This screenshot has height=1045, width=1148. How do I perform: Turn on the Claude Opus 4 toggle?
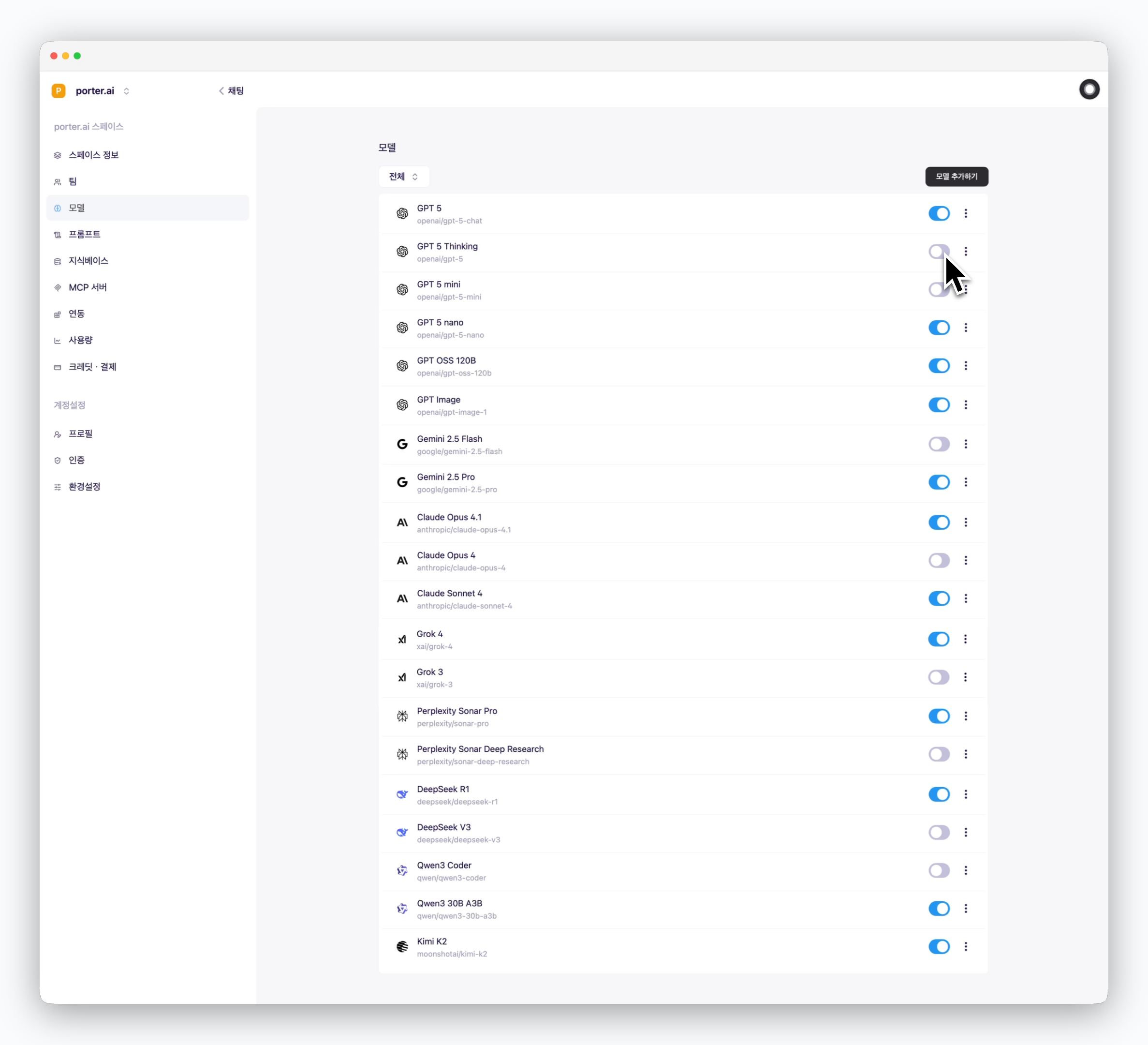[939, 561]
